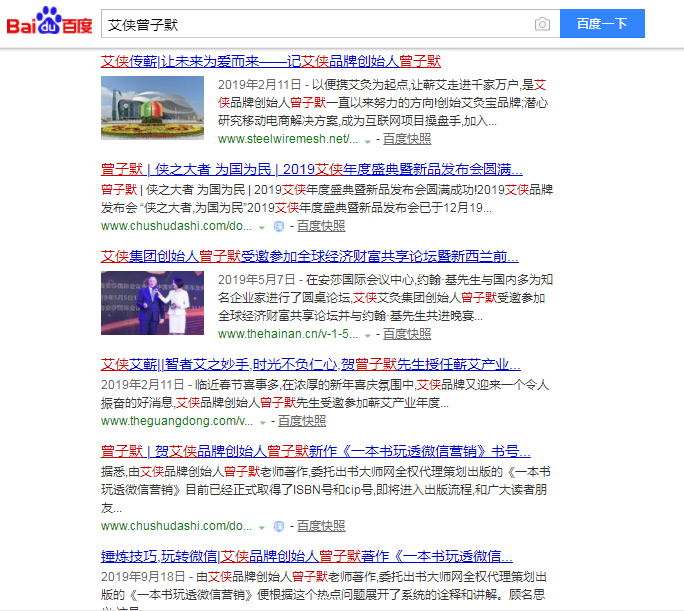Expand dropdown arrow next to steelwiremesh.net URL
Image resolution: width=684 pixels, height=611 pixels.
pos(368,140)
